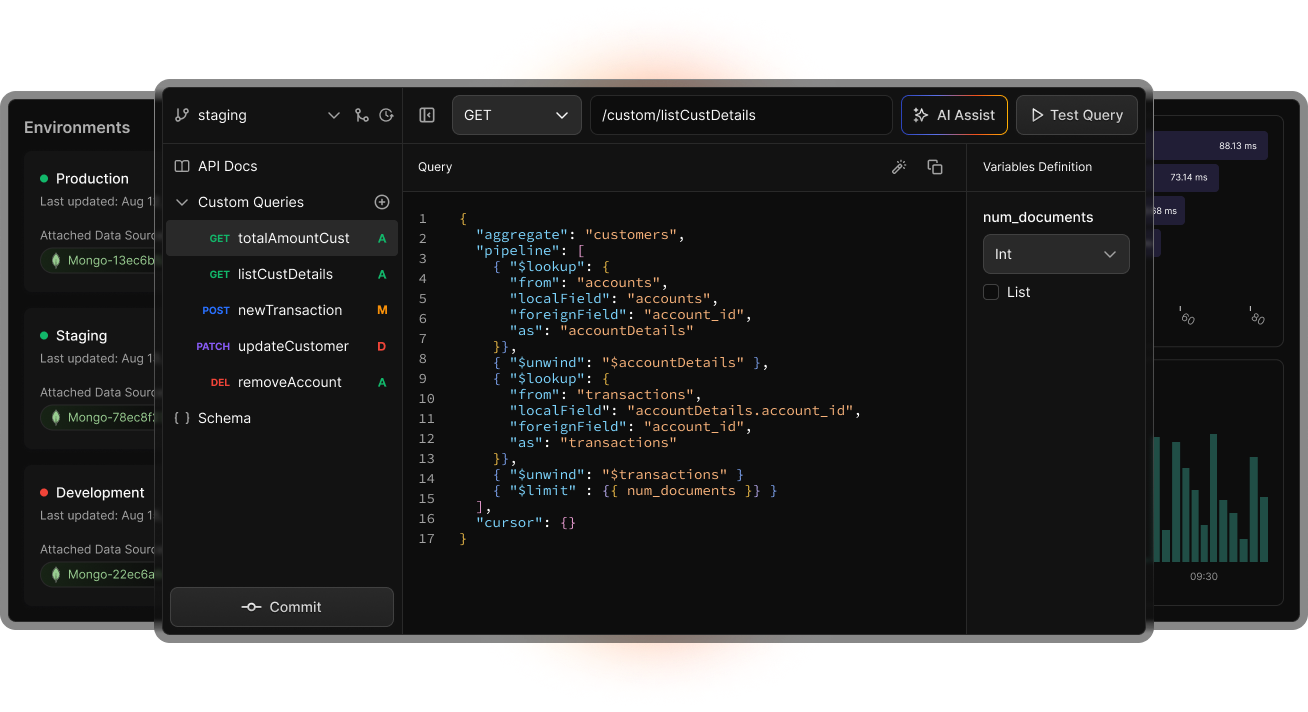Image resolution: width=1308 pixels, height=712 pixels.
Task: Add a new custom query with the plus icon
Action: pyautogui.click(x=382, y=202)
